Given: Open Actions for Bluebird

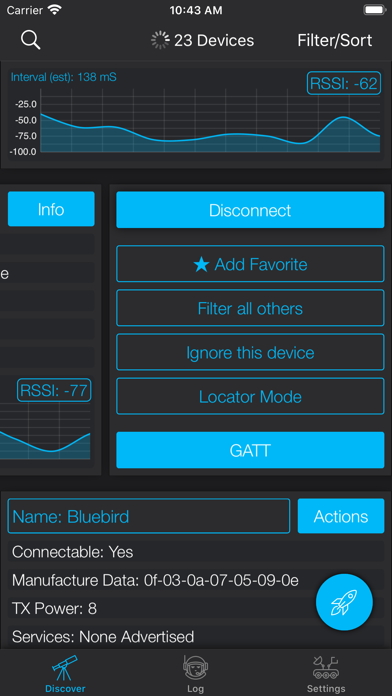Looking at the screenshot, I should (341, 516).
